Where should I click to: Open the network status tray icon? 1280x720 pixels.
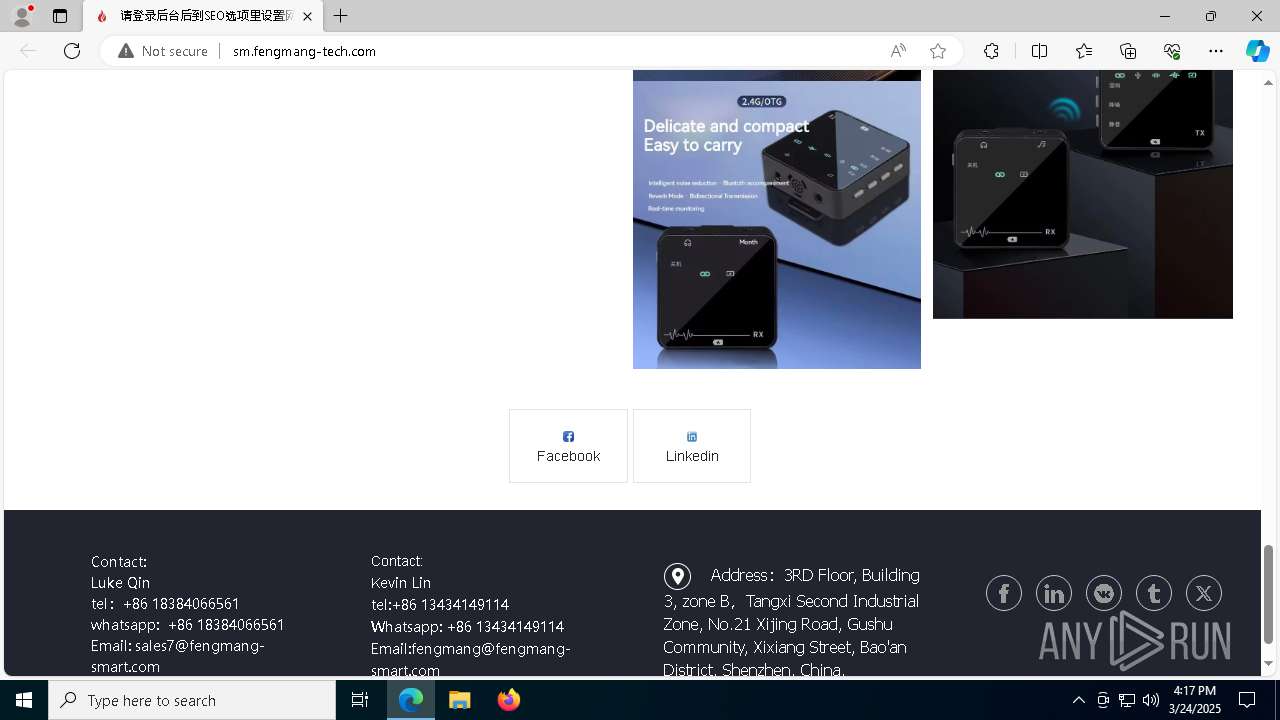pyautogui.click(x=1126, y=700)
